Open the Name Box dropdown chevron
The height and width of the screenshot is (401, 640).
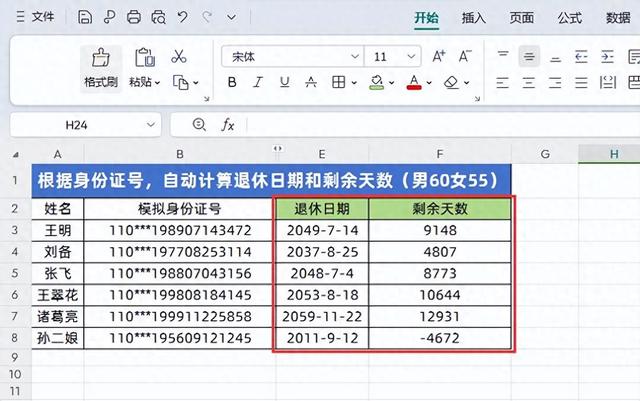pos(151,125)
